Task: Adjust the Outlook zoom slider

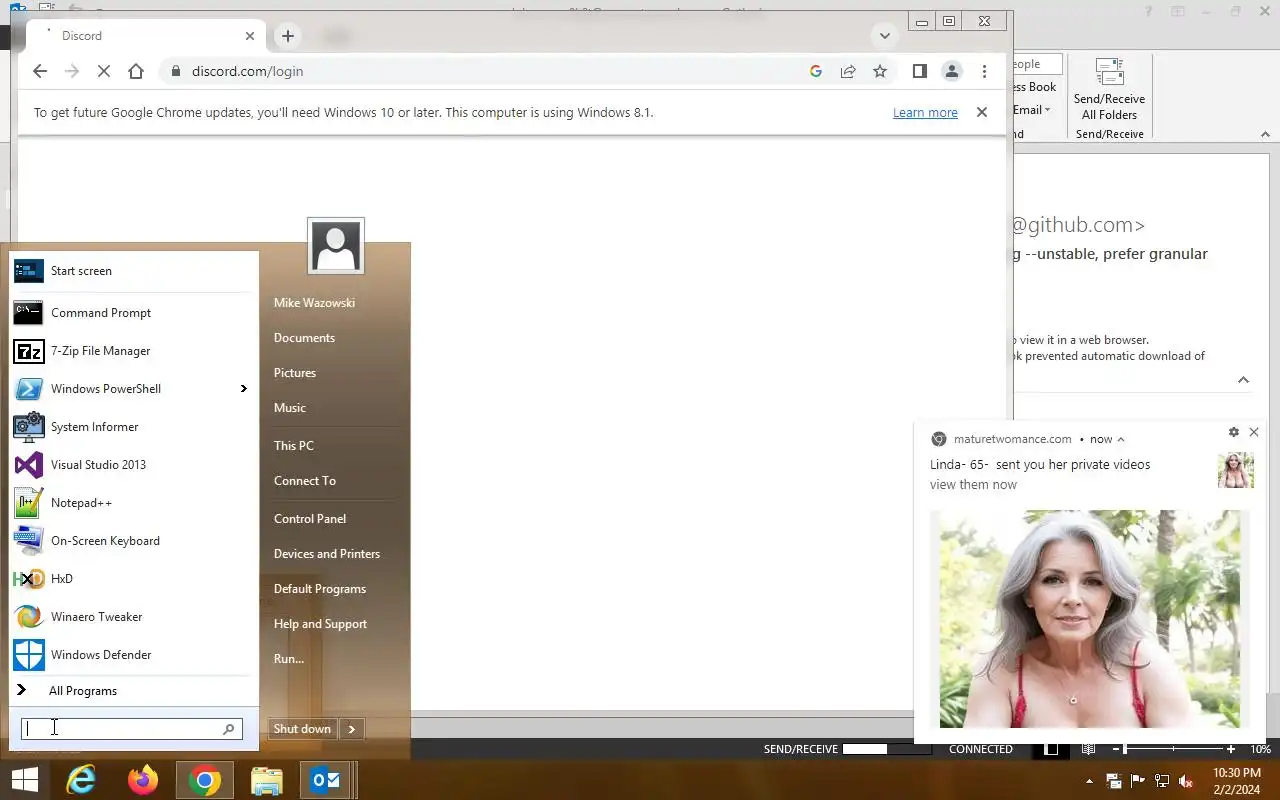Action: pyautogui.click(x=1125, y=749)
